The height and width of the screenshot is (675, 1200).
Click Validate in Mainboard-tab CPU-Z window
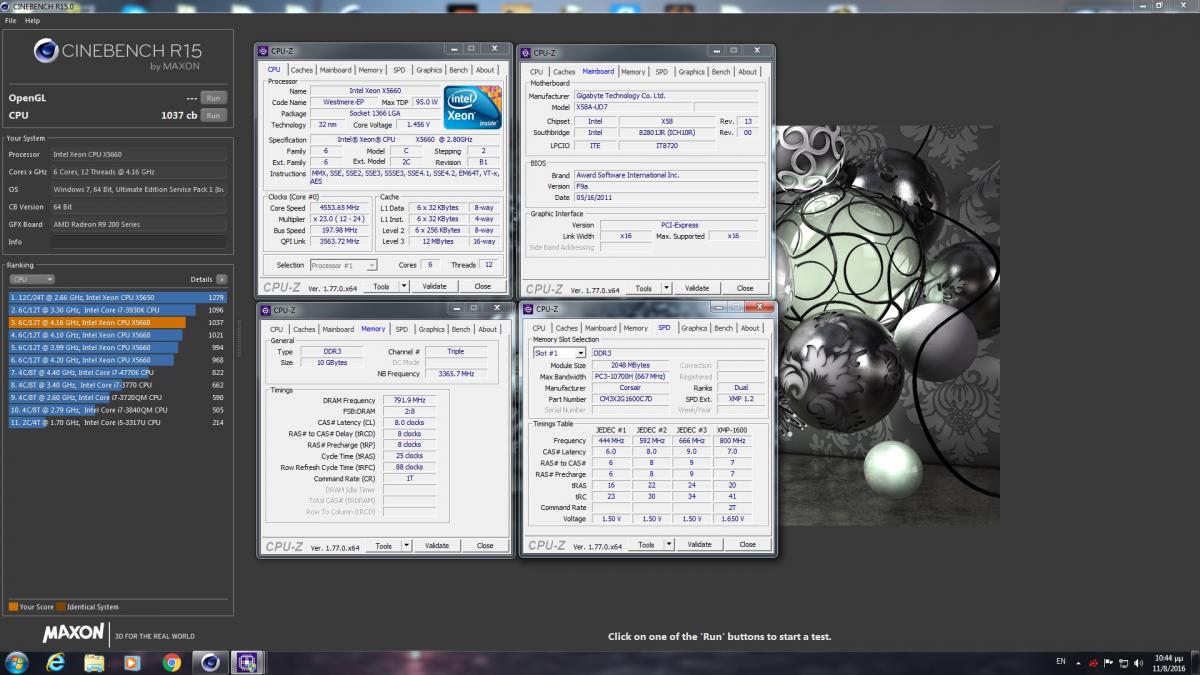click(x=697, y=288)
